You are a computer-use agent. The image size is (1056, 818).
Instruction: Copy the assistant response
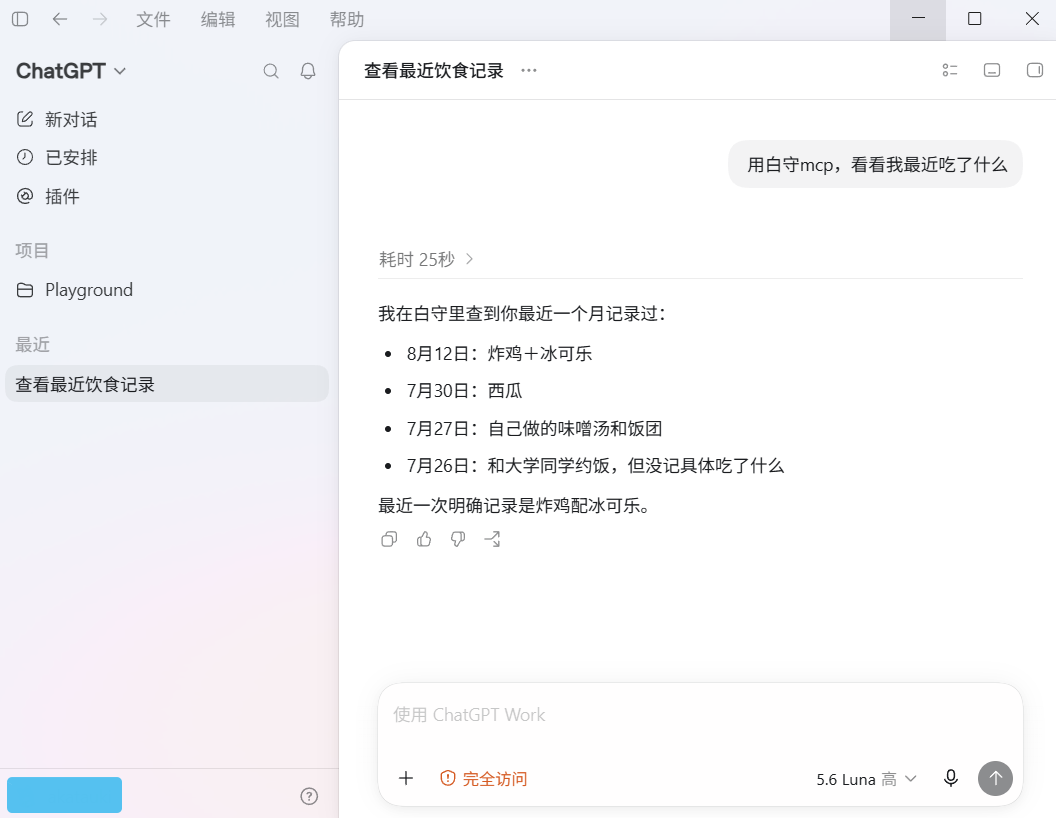pyautogui.click(x=389, y=539)
